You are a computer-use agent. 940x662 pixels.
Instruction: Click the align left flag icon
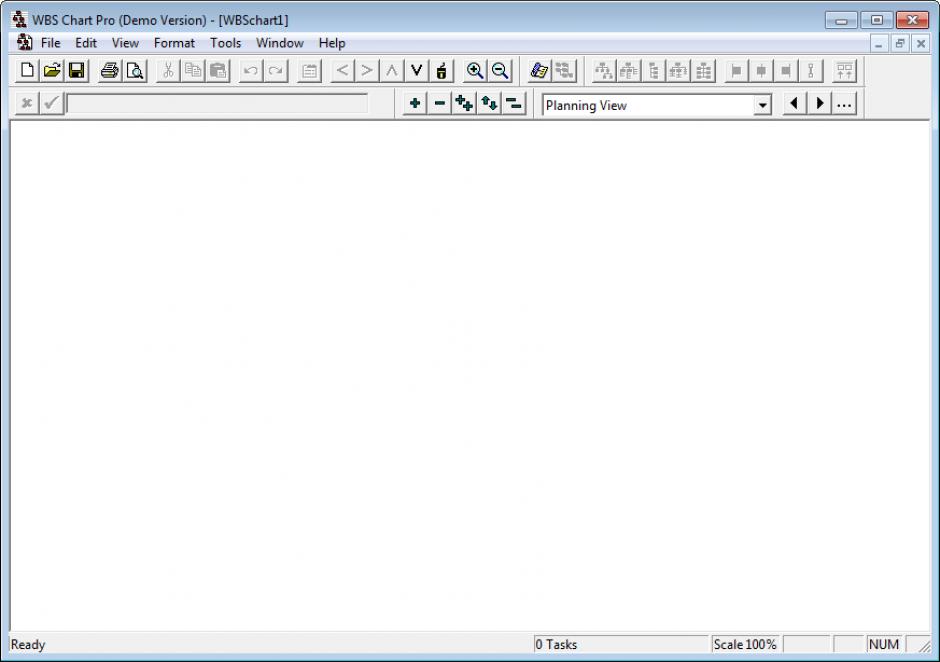tap(736, 71)
